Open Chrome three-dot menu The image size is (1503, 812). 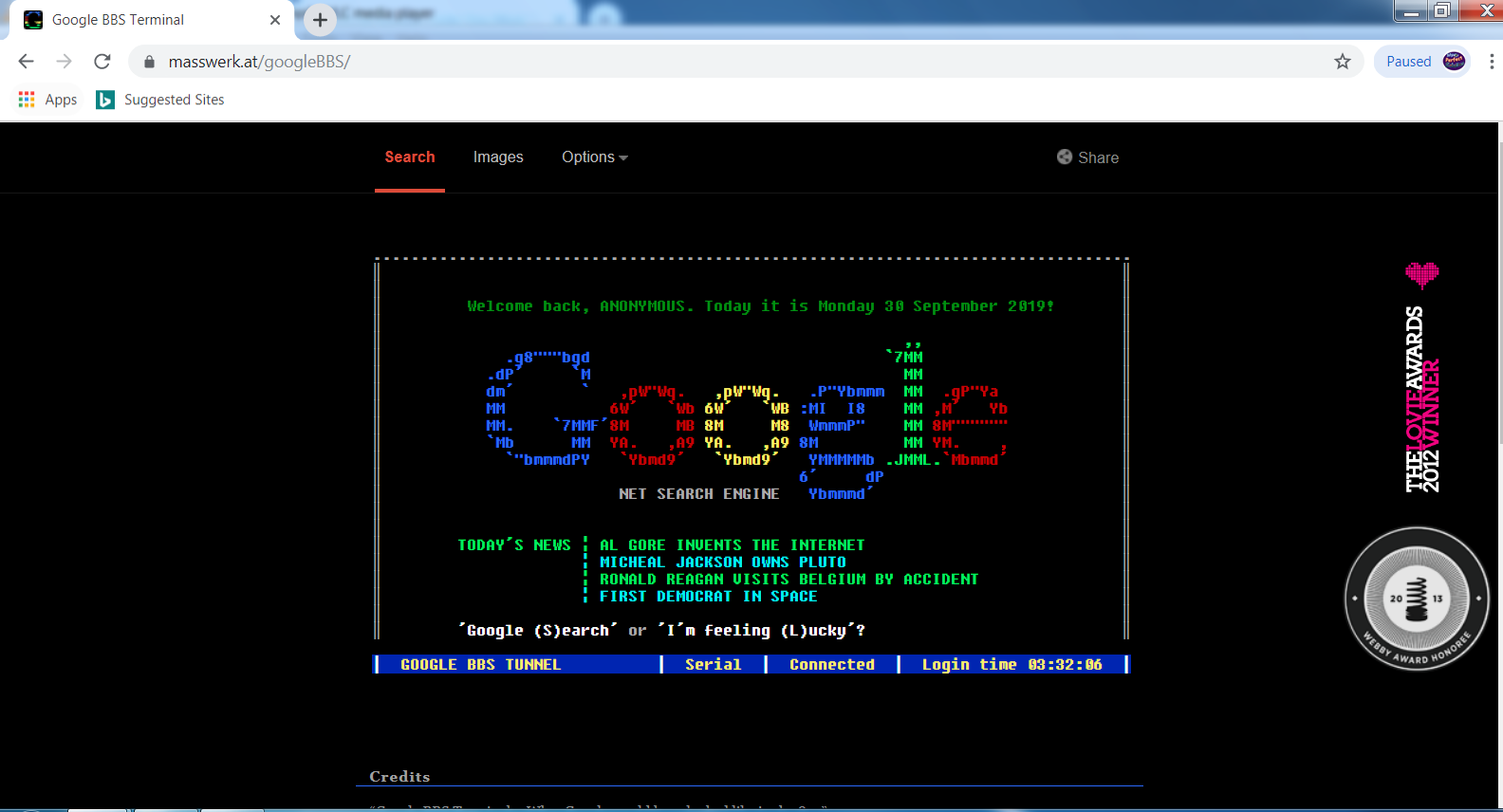click(x=1491, y=62)
